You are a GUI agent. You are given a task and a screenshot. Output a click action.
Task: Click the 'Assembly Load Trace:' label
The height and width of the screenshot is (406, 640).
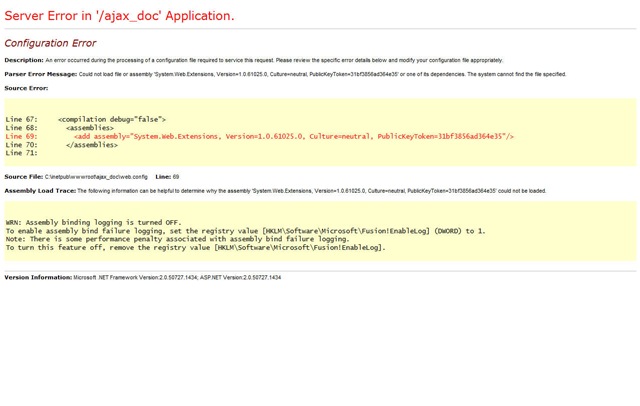39,190
